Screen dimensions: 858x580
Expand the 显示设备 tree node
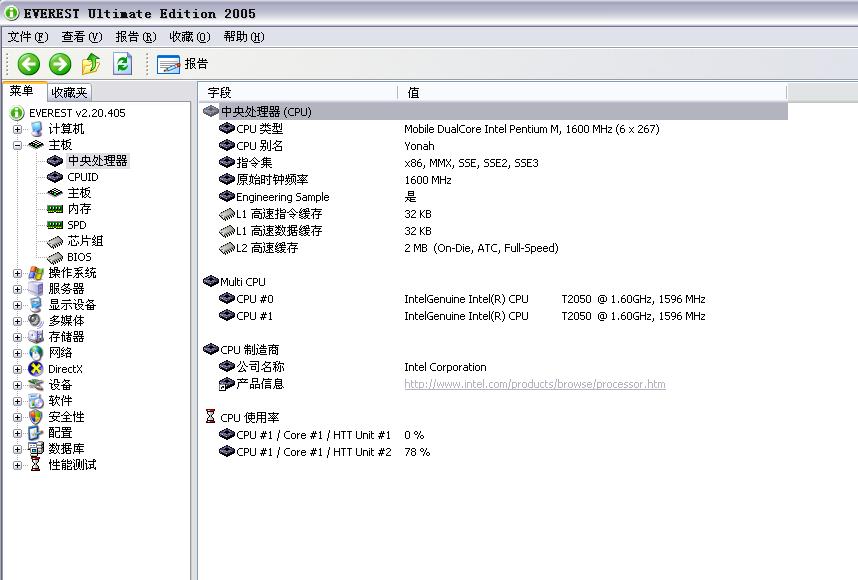[18, 305]
